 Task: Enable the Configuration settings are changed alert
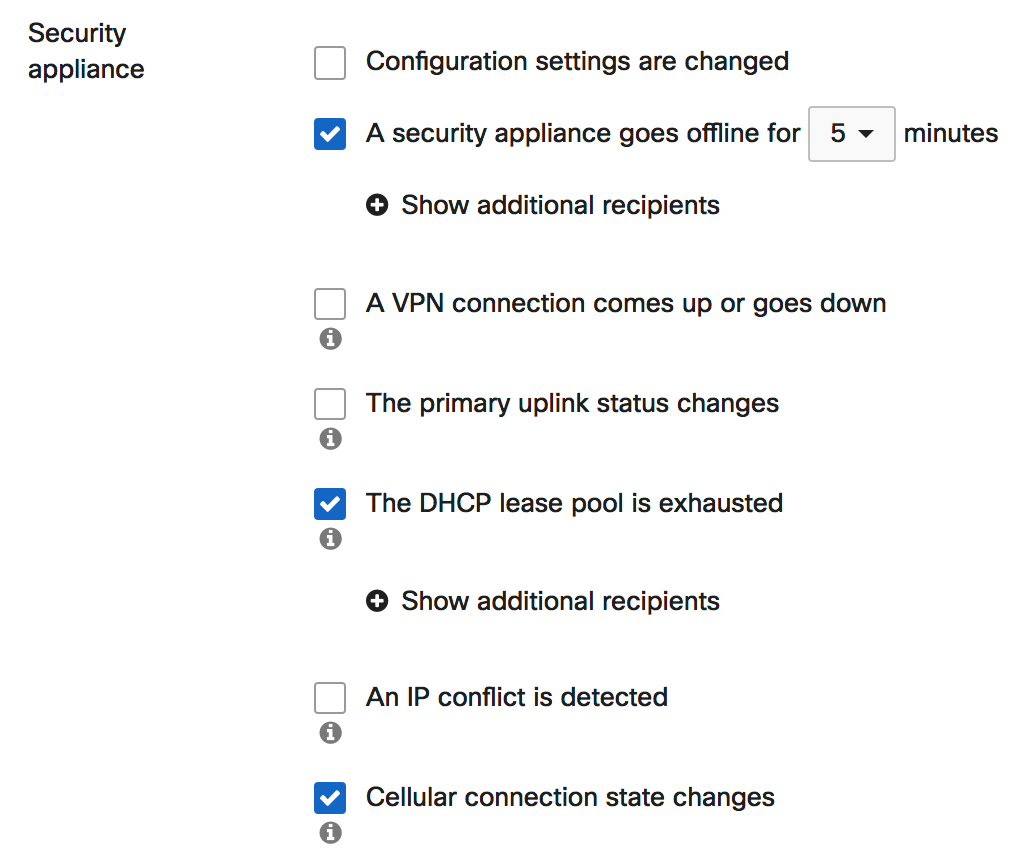click(x=330, y=62)
